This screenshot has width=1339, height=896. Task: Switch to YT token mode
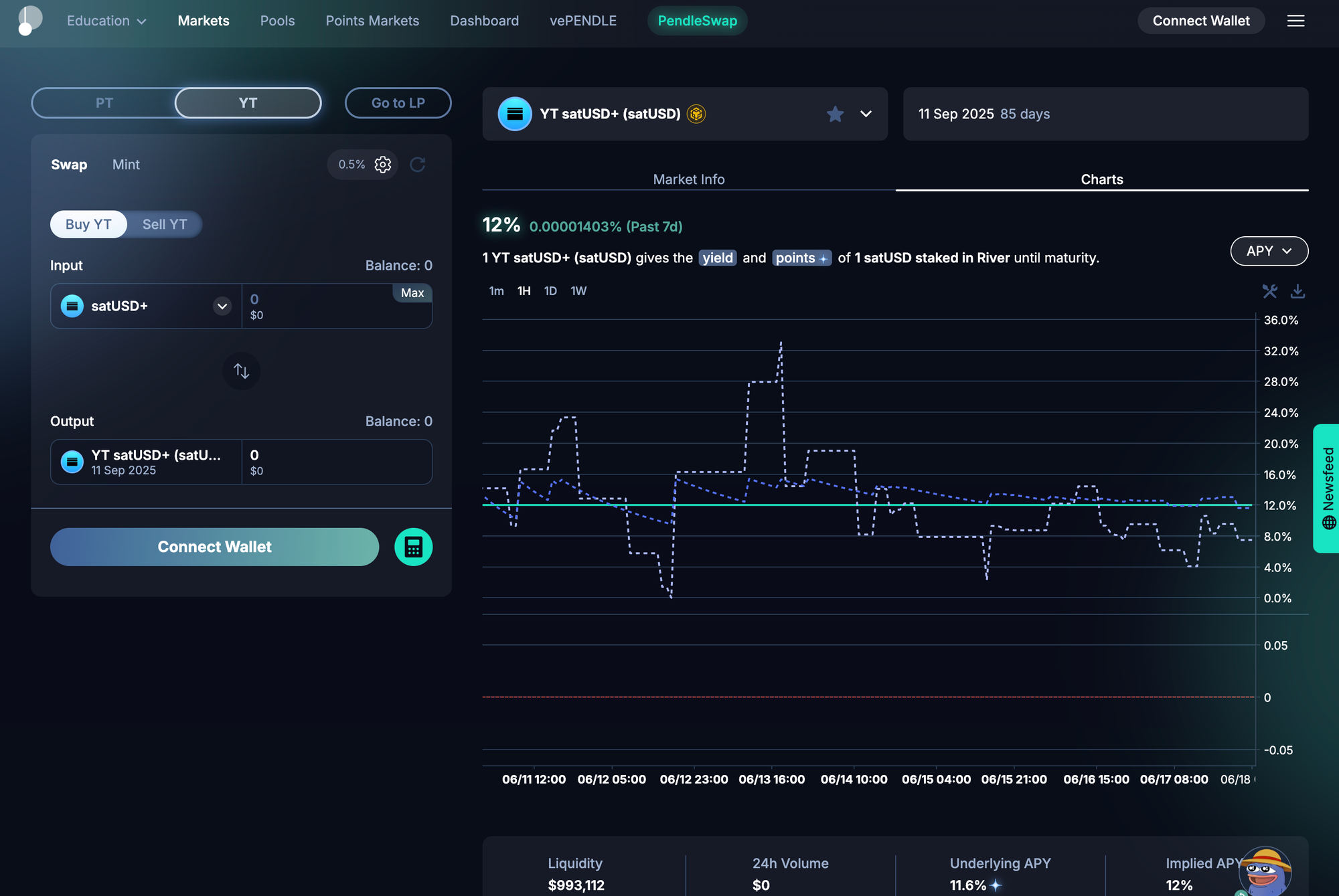(248, 103)
